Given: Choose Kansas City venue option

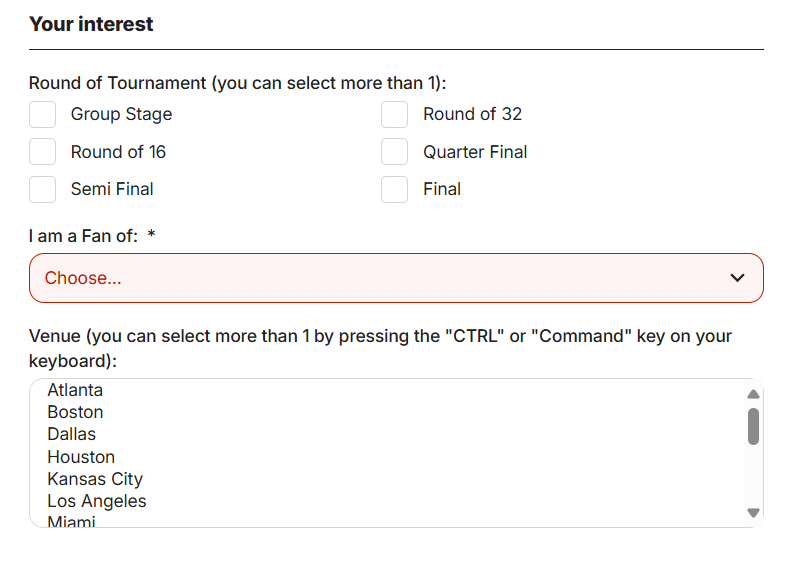Looking at the screenshot, I should (95, 479).
